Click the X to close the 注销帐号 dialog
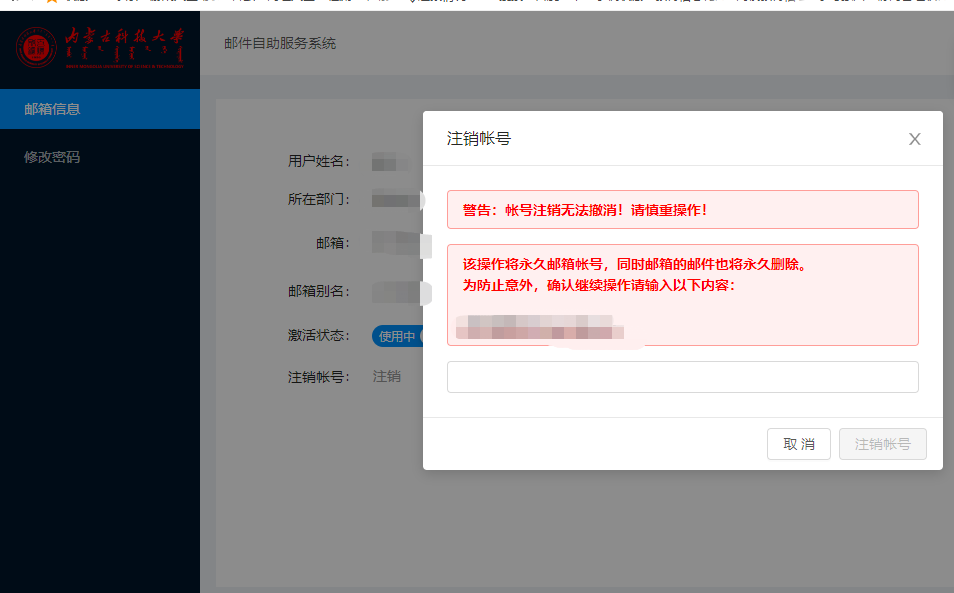 914,139
